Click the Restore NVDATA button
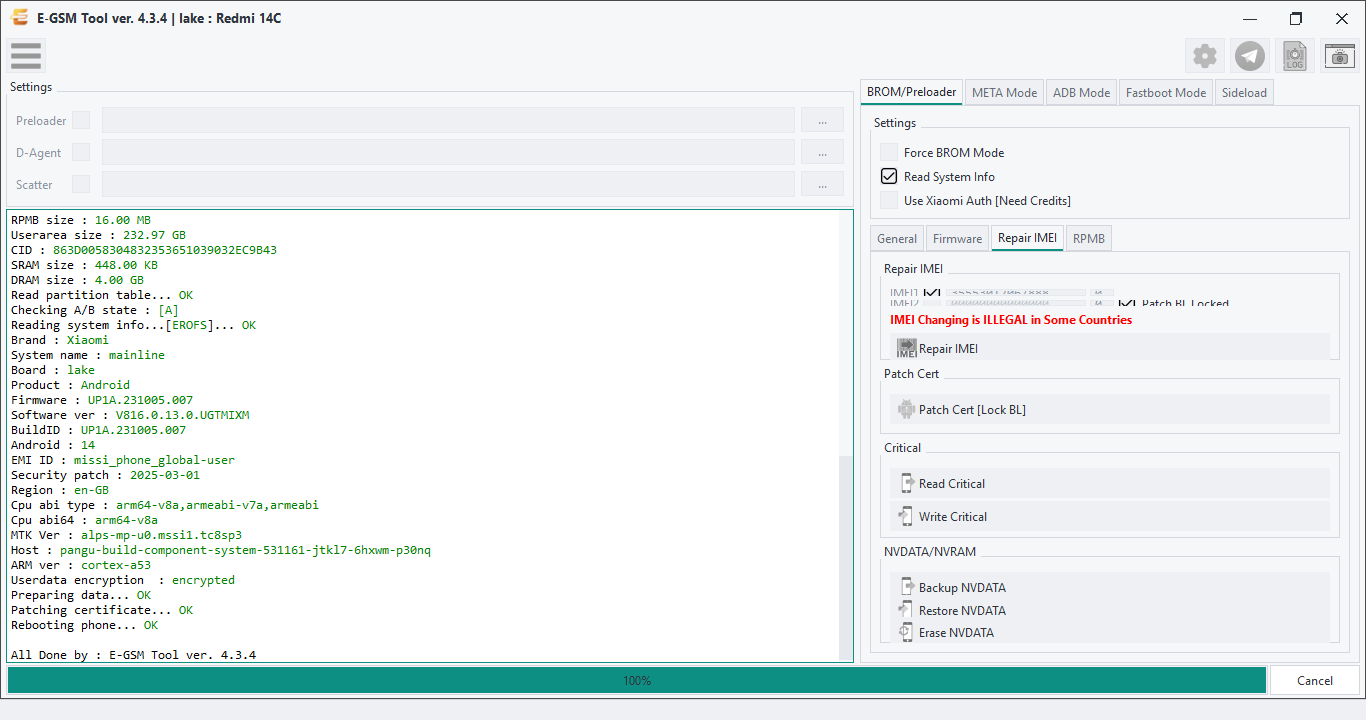The image size is (1366, 720). tap(1110, 610)
